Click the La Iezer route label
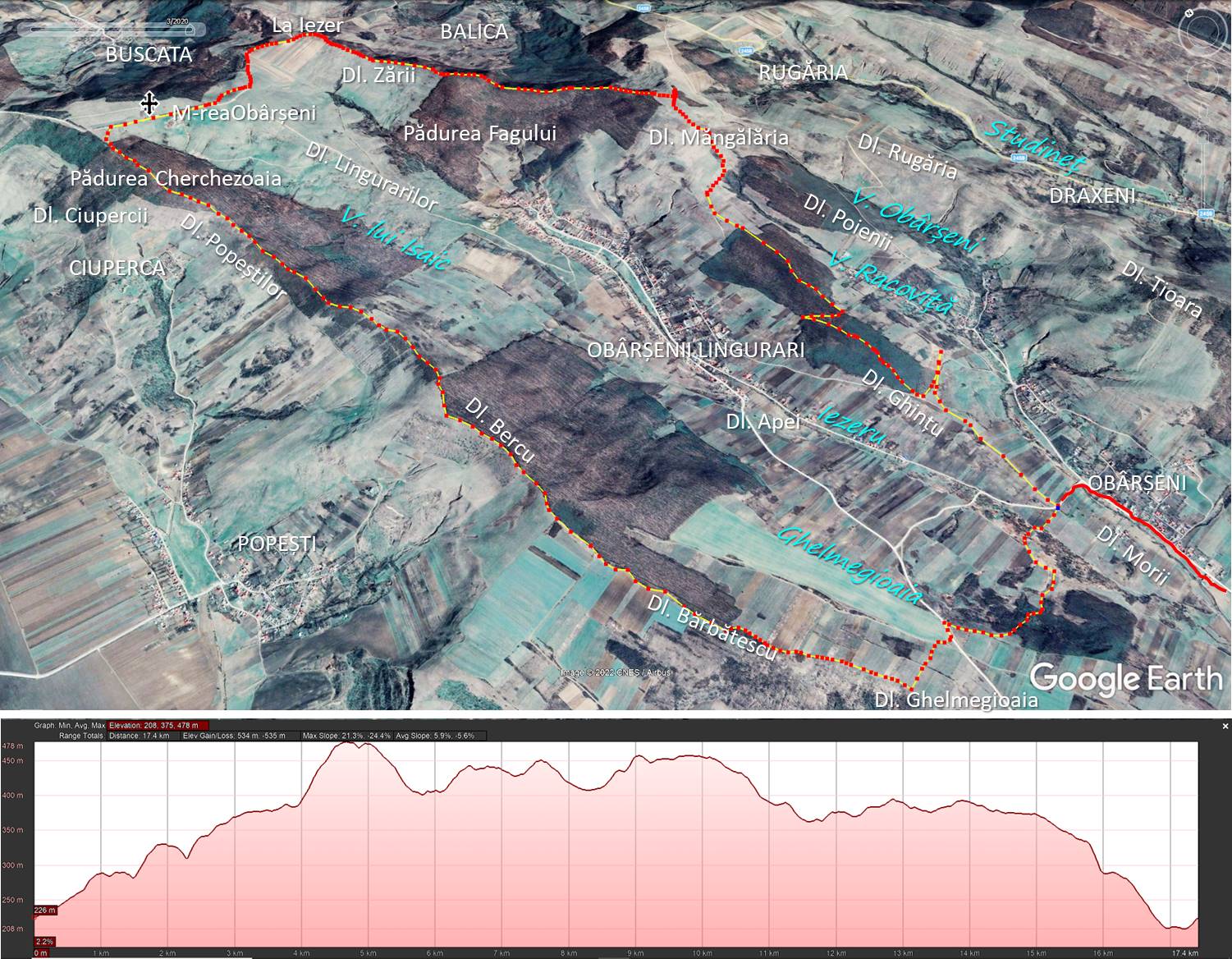 pos(307,25)
